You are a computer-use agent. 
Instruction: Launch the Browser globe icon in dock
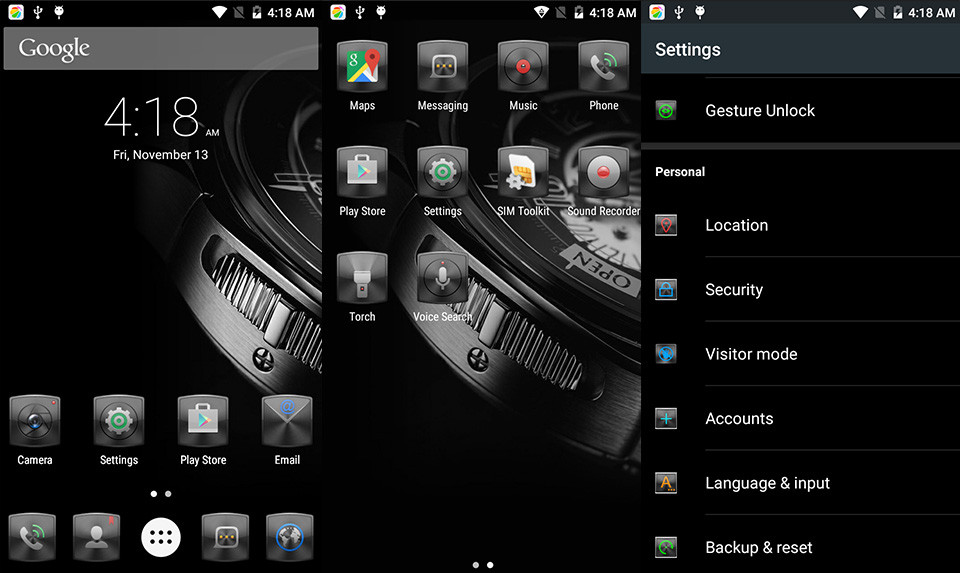(290, 537)
